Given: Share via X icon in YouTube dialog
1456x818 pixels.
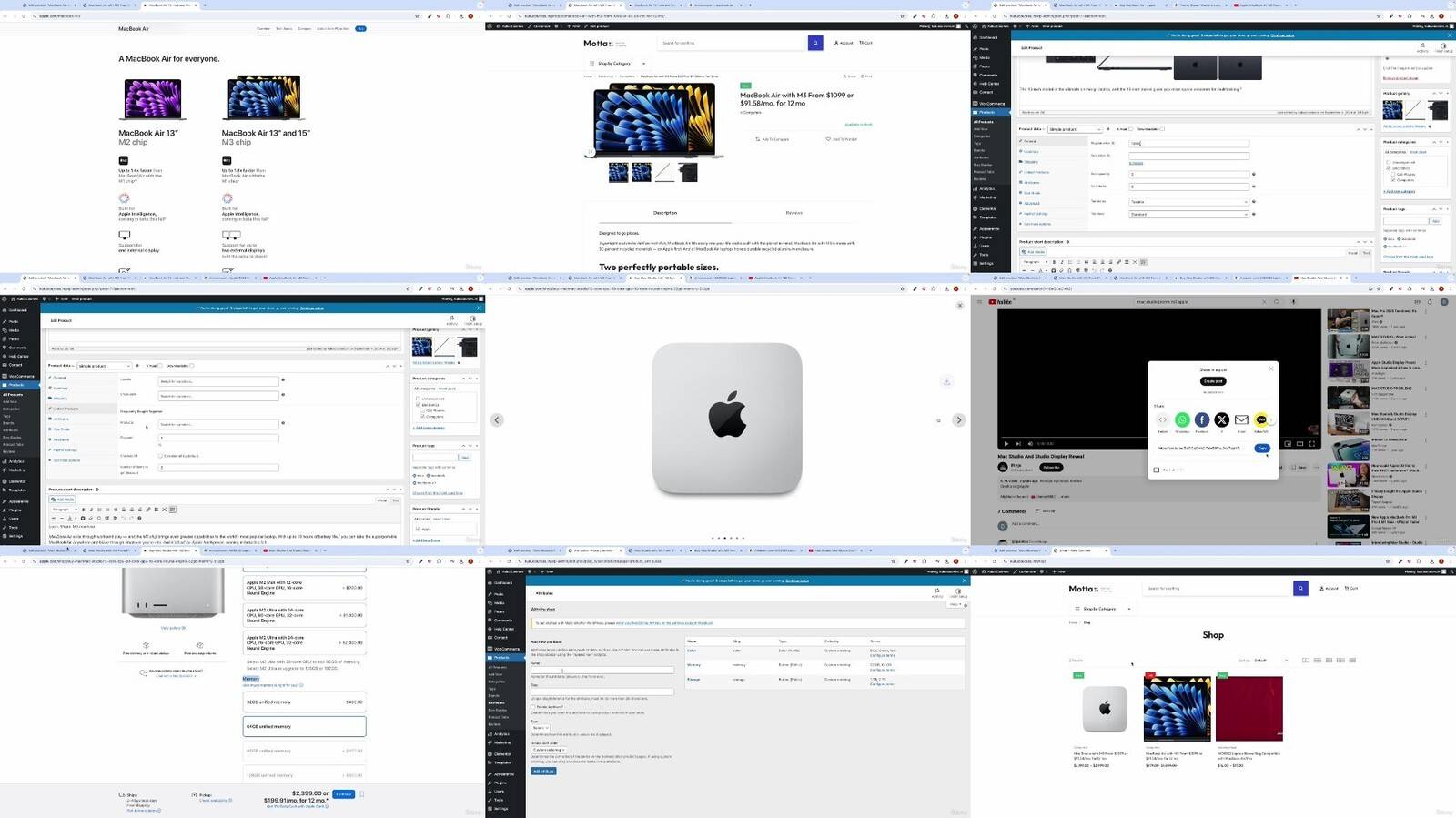Looking at the screenshot, I should 1221,419.
